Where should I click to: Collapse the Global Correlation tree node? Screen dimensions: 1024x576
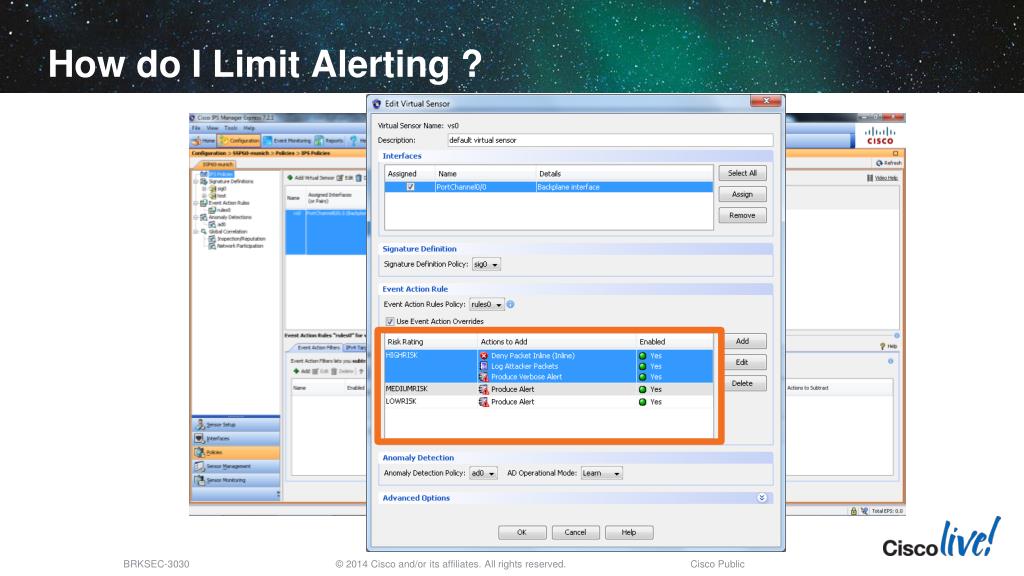pos(195,232)
